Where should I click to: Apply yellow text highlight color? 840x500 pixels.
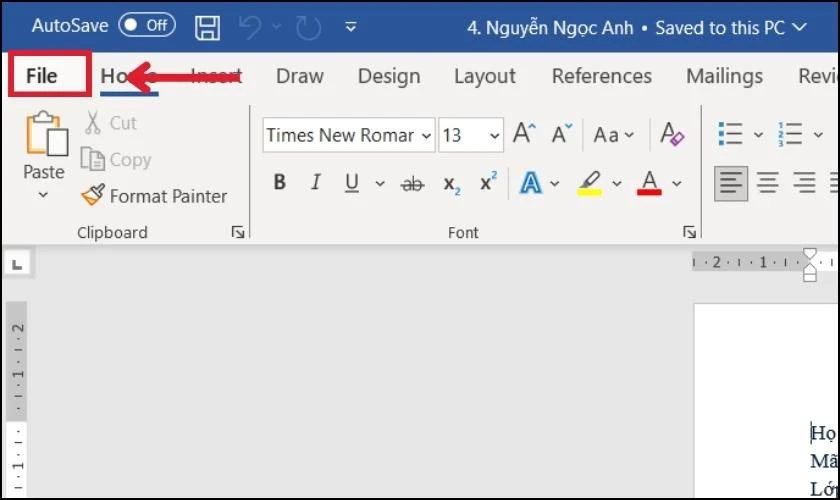point(590,183)
